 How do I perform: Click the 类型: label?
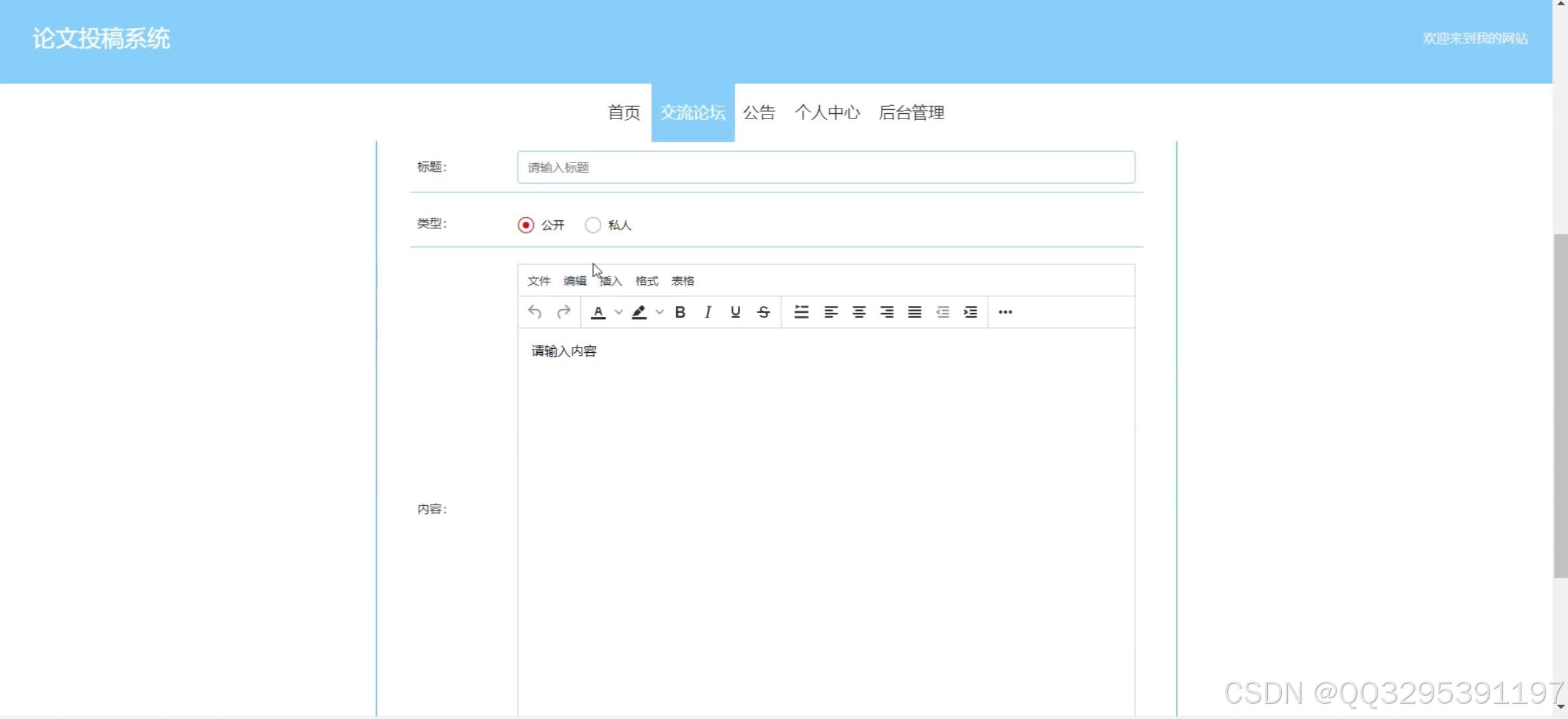coord(432,224)
